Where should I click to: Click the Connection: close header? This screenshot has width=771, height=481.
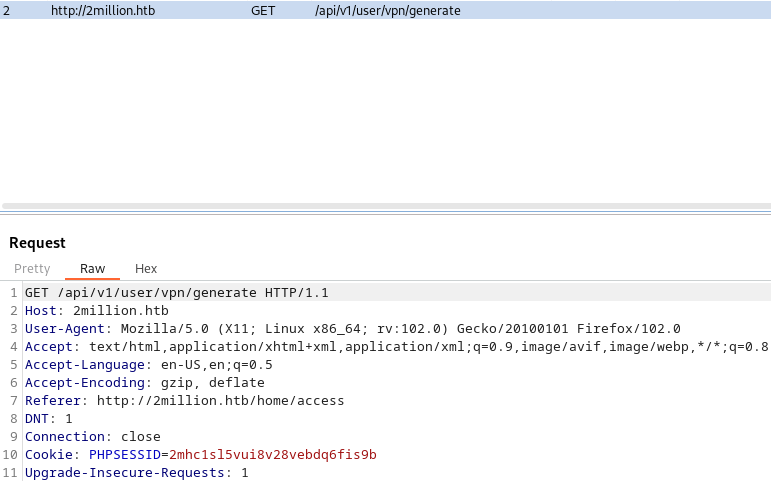tap(92, 437)
